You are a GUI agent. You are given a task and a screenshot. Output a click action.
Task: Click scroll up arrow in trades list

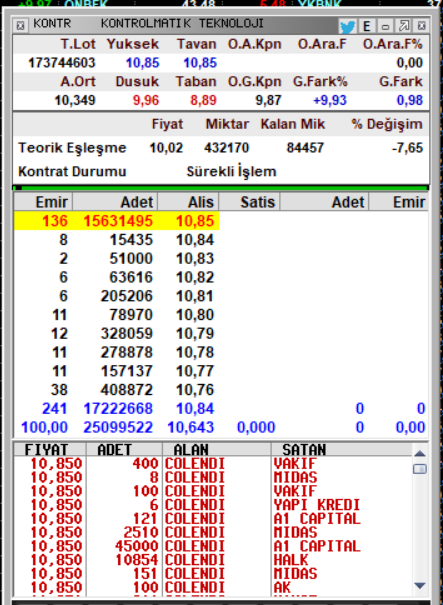[x=419, y=454]
